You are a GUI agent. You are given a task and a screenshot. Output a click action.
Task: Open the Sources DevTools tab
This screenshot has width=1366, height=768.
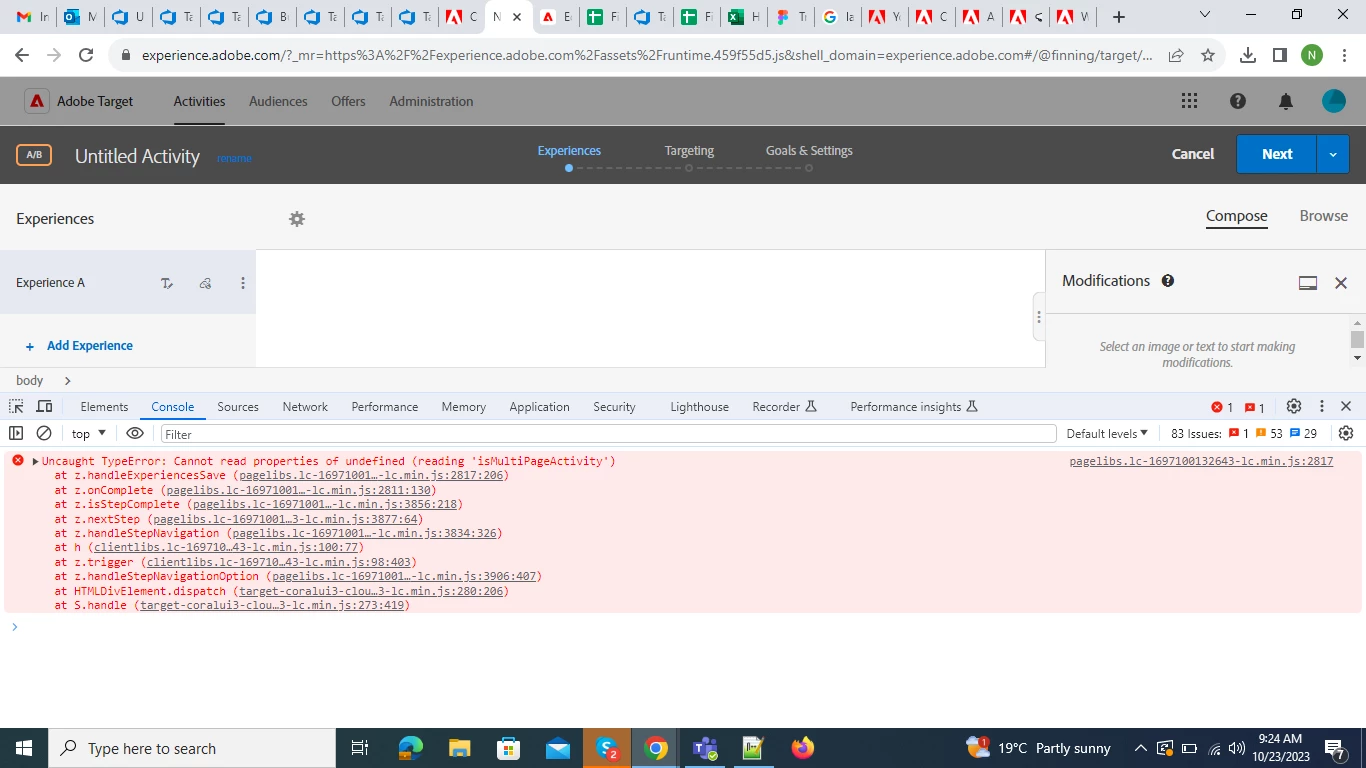pos(238,407)
